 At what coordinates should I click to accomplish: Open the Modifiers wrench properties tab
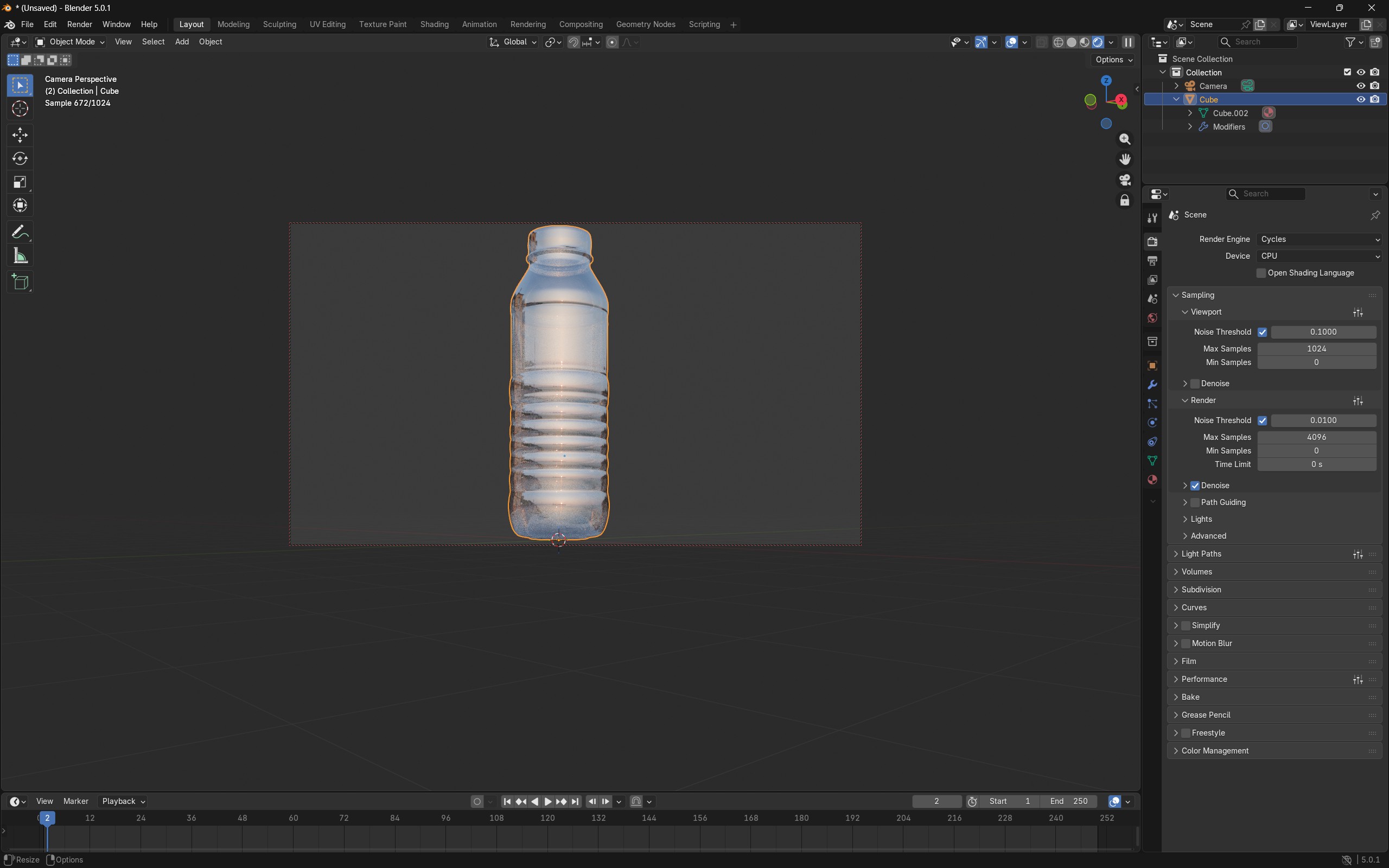pyautogui.click(x=1152, y=385)
